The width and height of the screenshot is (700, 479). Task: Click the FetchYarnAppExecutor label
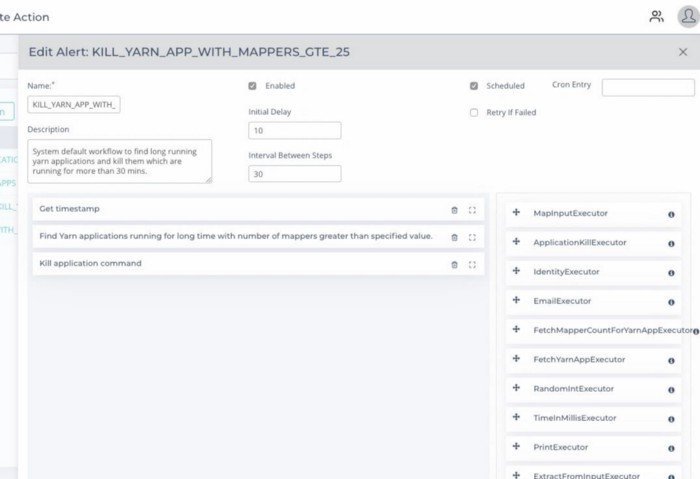pos(579,359)
